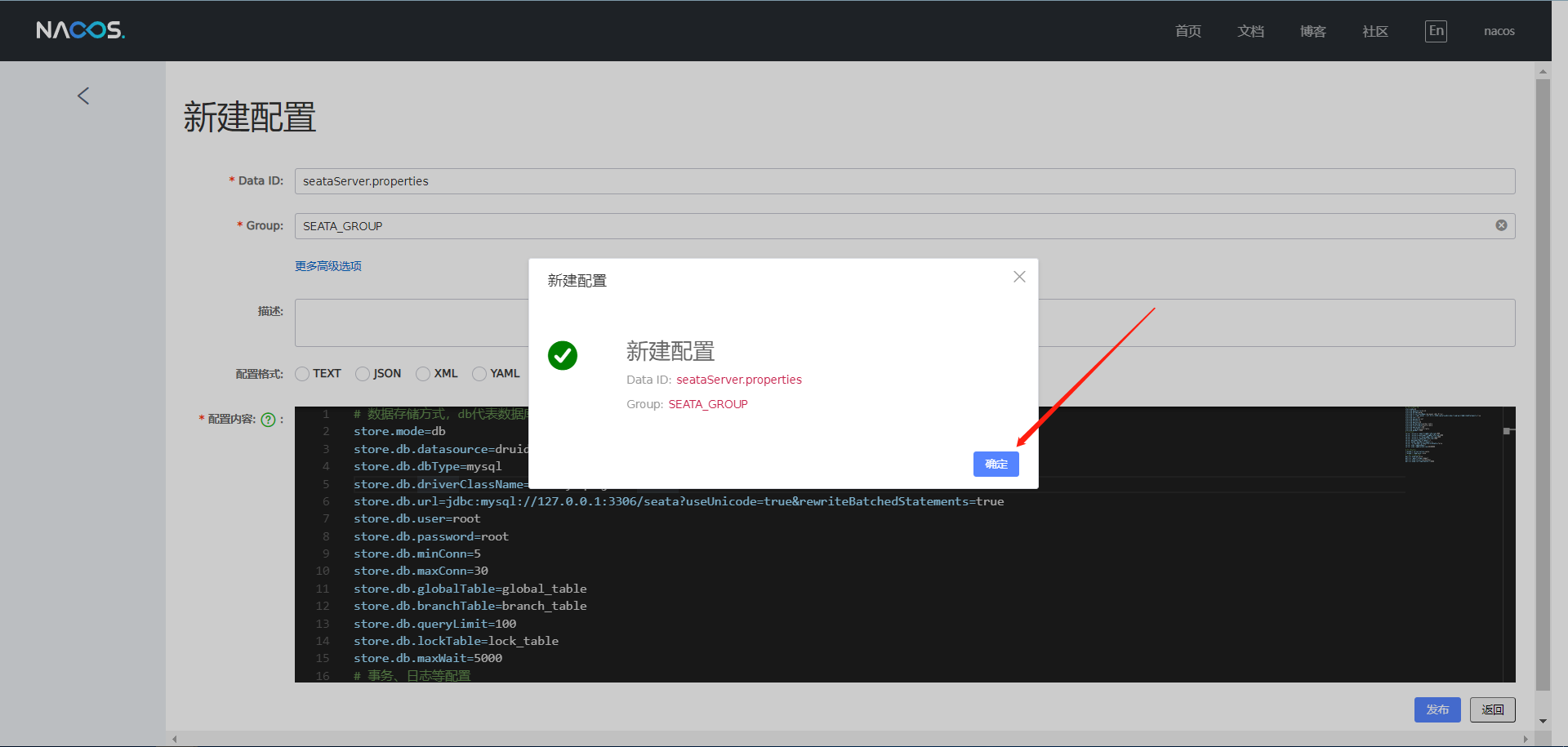
Task: Click the Data ID input field
Action: (x=905, y=181)
